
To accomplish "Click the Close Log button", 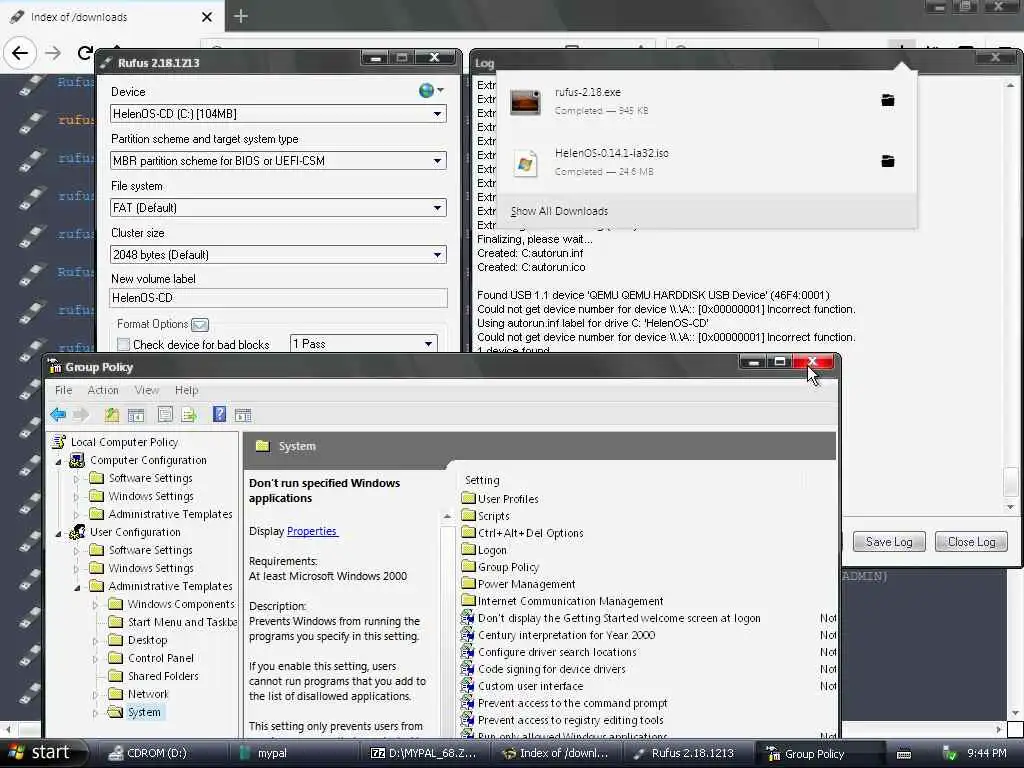I will pyautogui.click(x=971, y=541).
